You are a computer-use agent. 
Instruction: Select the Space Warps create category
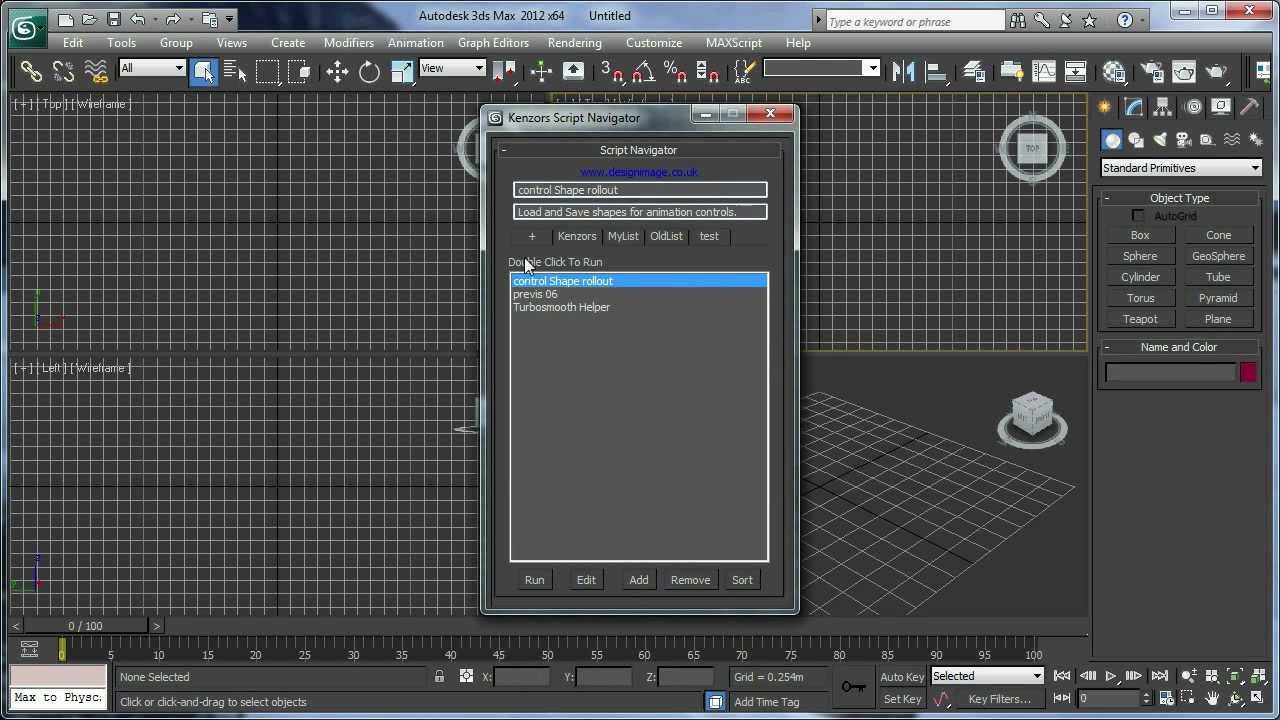1232,140
